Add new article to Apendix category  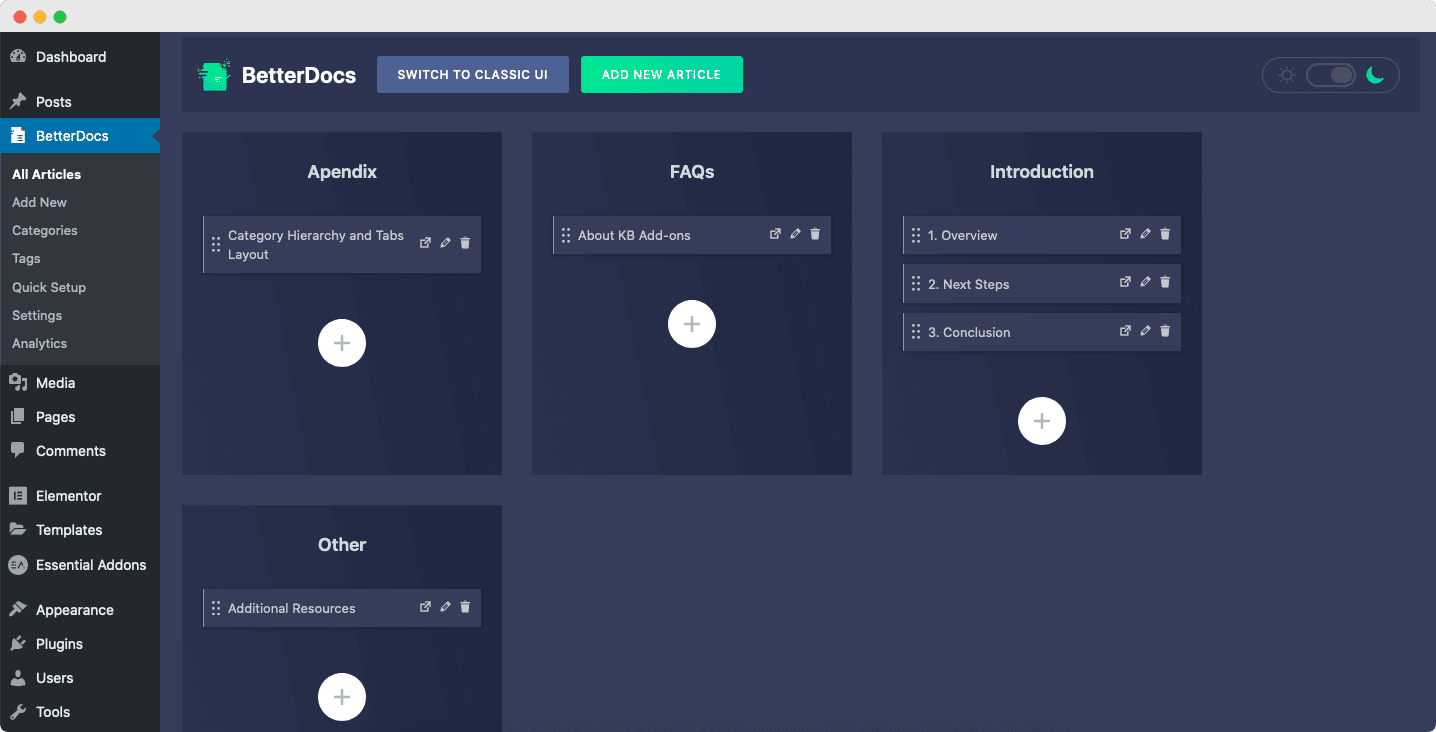[x=342, y=343]
